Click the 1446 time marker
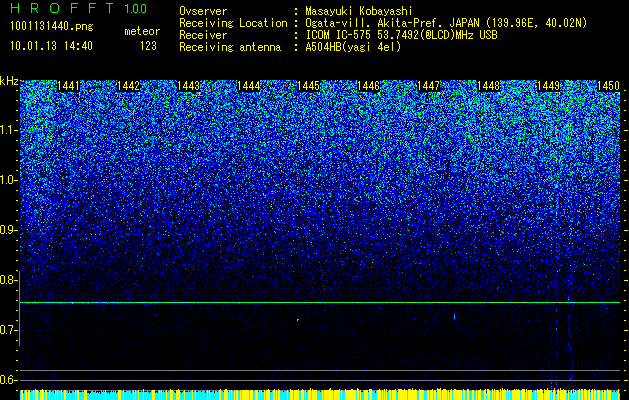This screenshot has width=629, height=400. point(369,86)
